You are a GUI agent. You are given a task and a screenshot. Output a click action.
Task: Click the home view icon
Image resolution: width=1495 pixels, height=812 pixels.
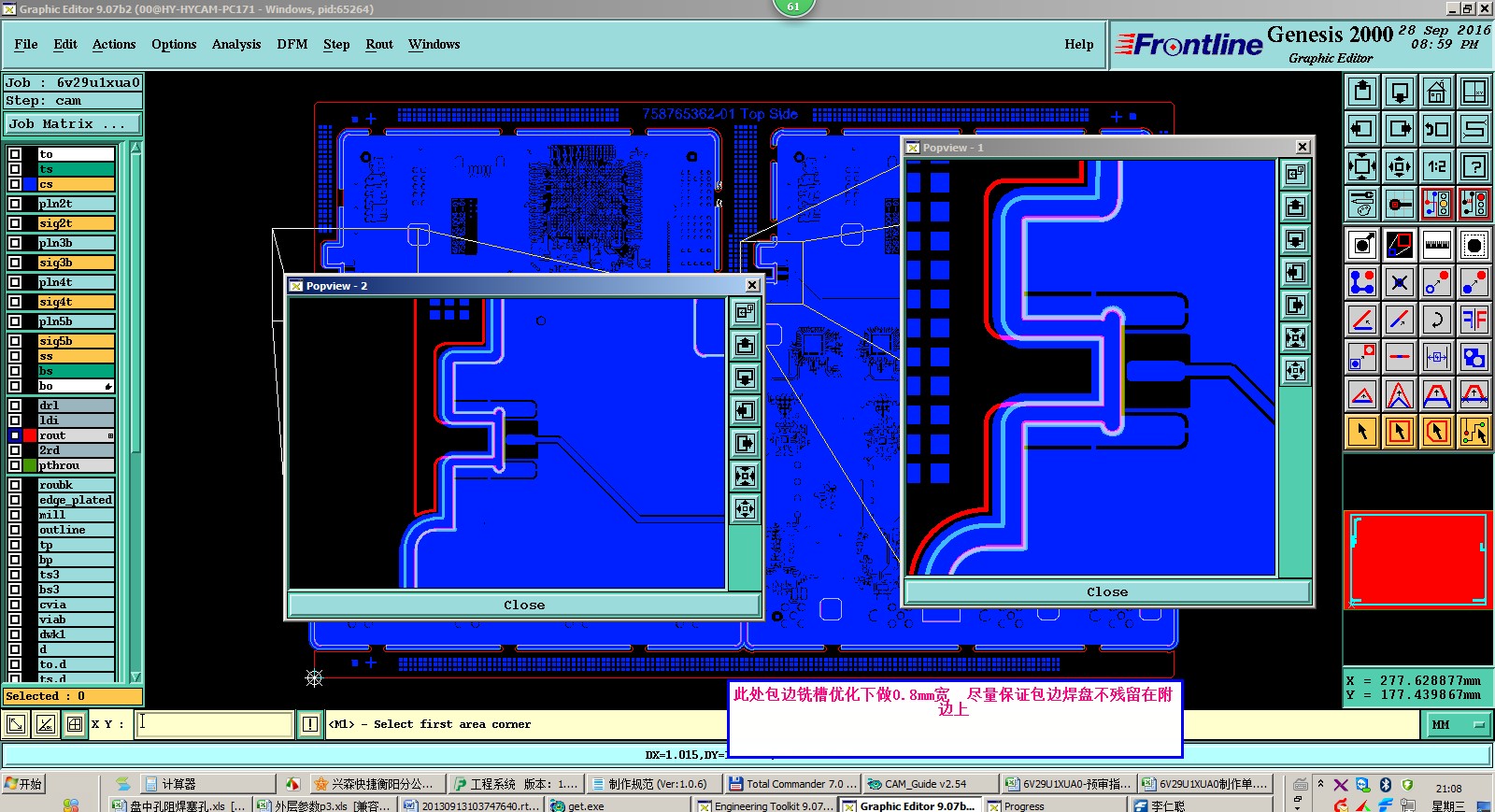tap(1437, 92)
